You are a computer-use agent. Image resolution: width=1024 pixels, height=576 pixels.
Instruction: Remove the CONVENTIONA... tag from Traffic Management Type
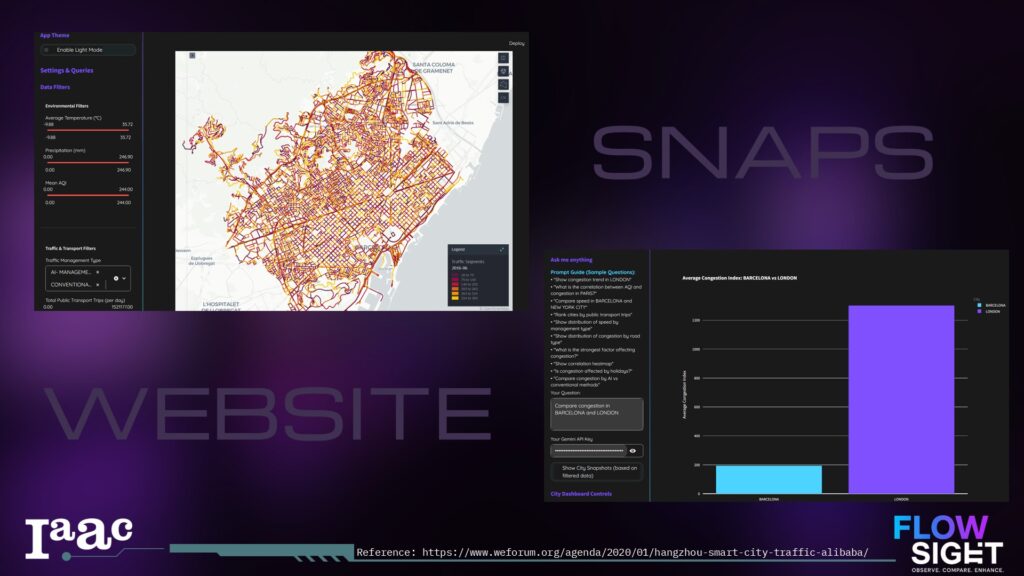coord(97,285)
